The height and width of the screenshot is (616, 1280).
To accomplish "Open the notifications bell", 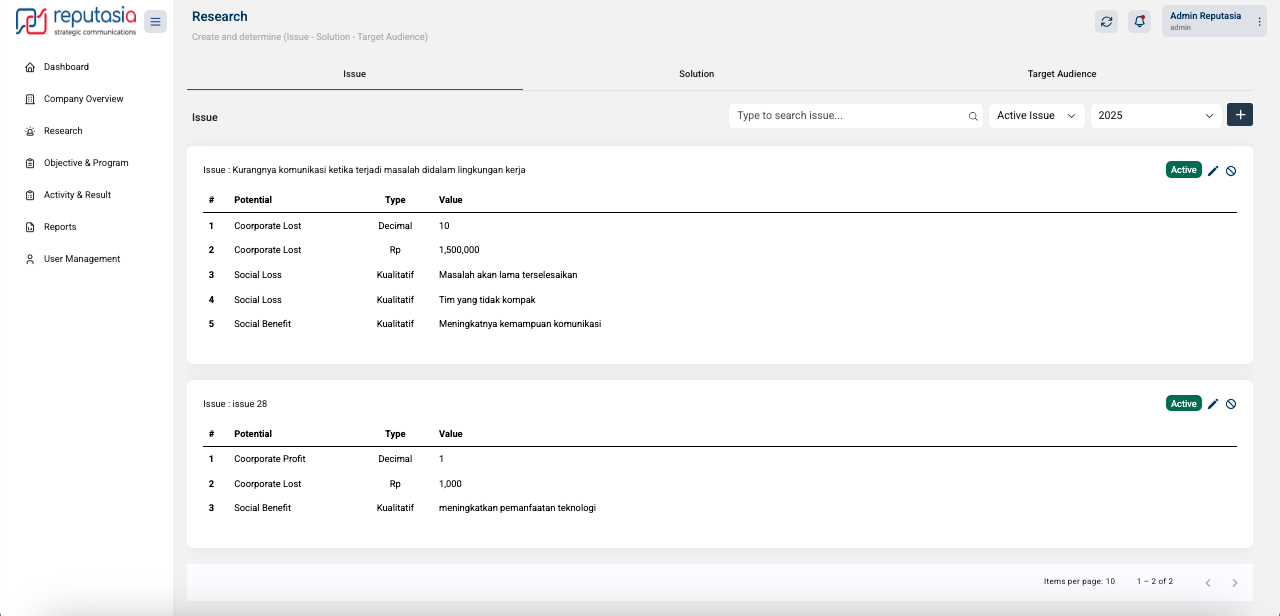I will pyautogui.click(x=1139, y=22).
